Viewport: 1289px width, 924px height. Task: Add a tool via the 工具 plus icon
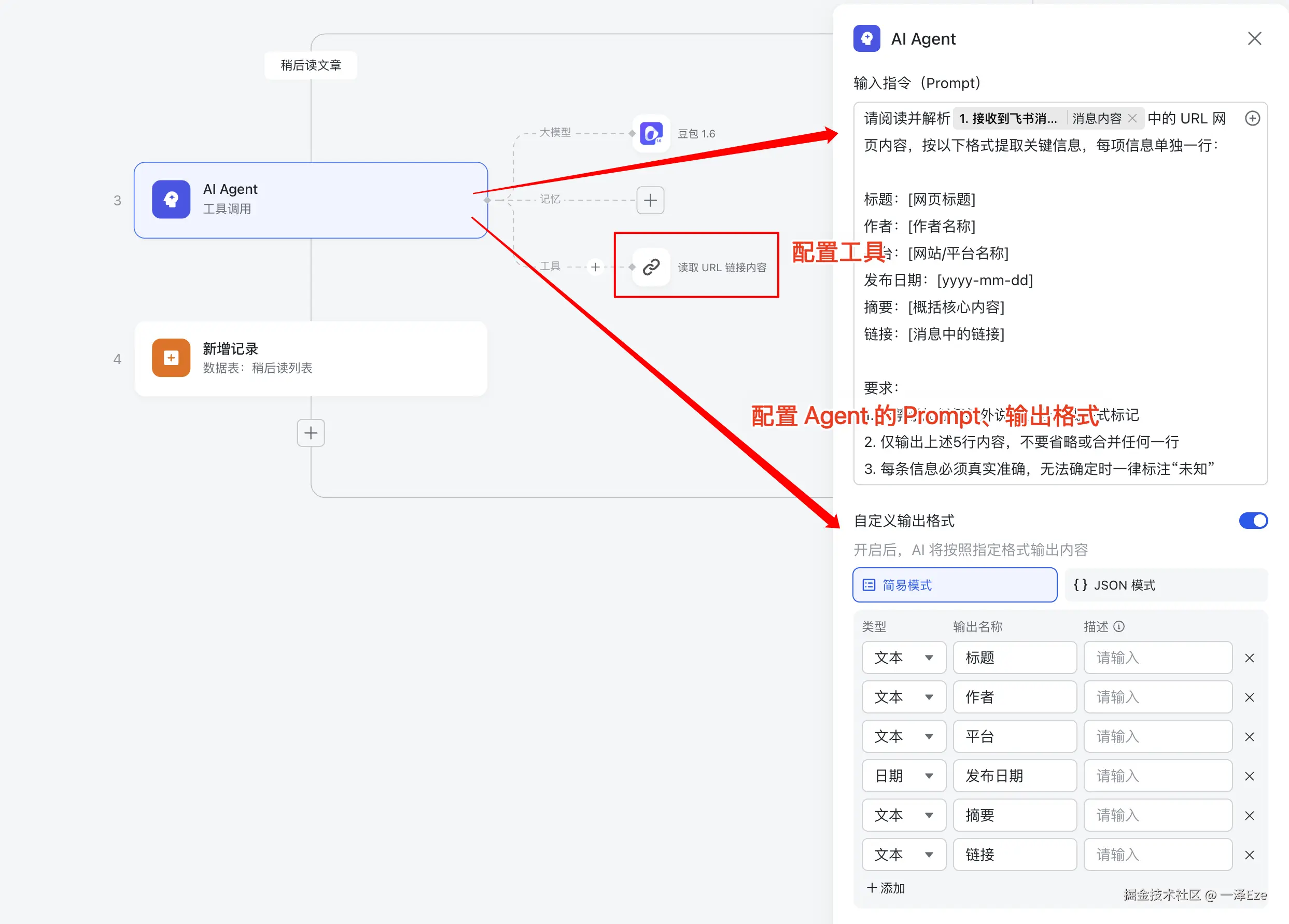click(x=595, y=267)
